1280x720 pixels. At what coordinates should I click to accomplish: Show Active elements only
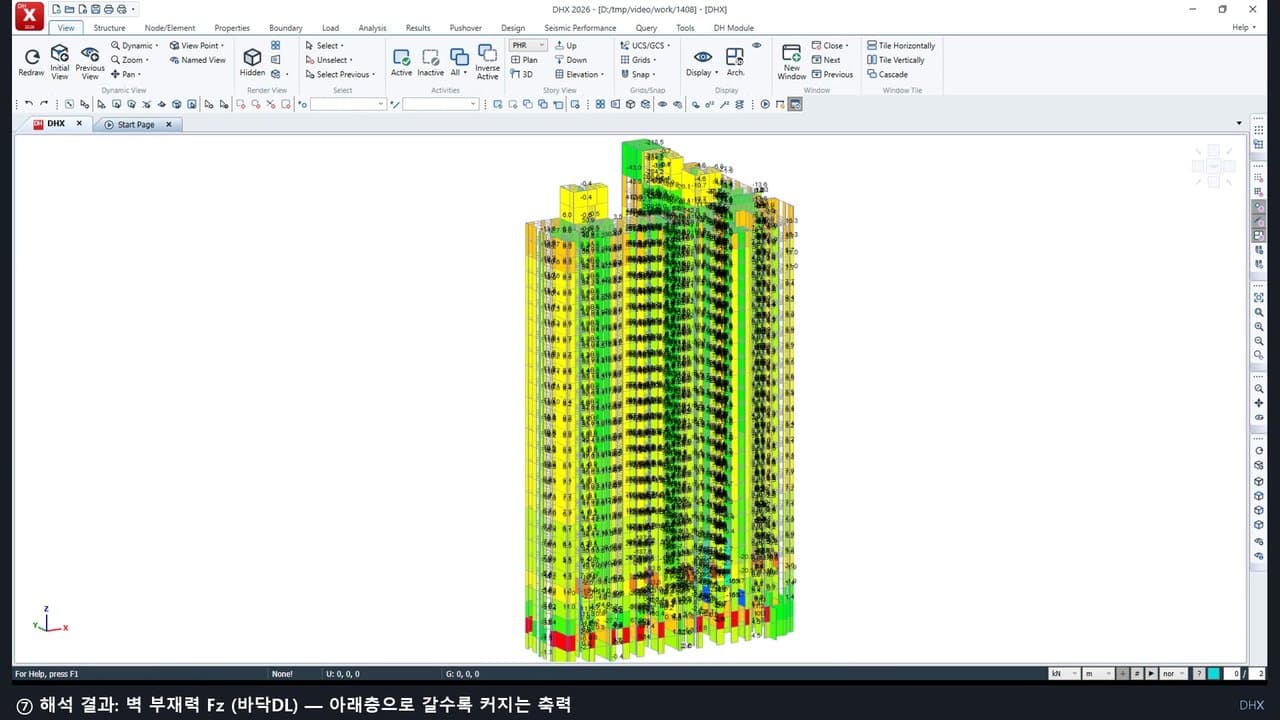[x=401, y=62]
